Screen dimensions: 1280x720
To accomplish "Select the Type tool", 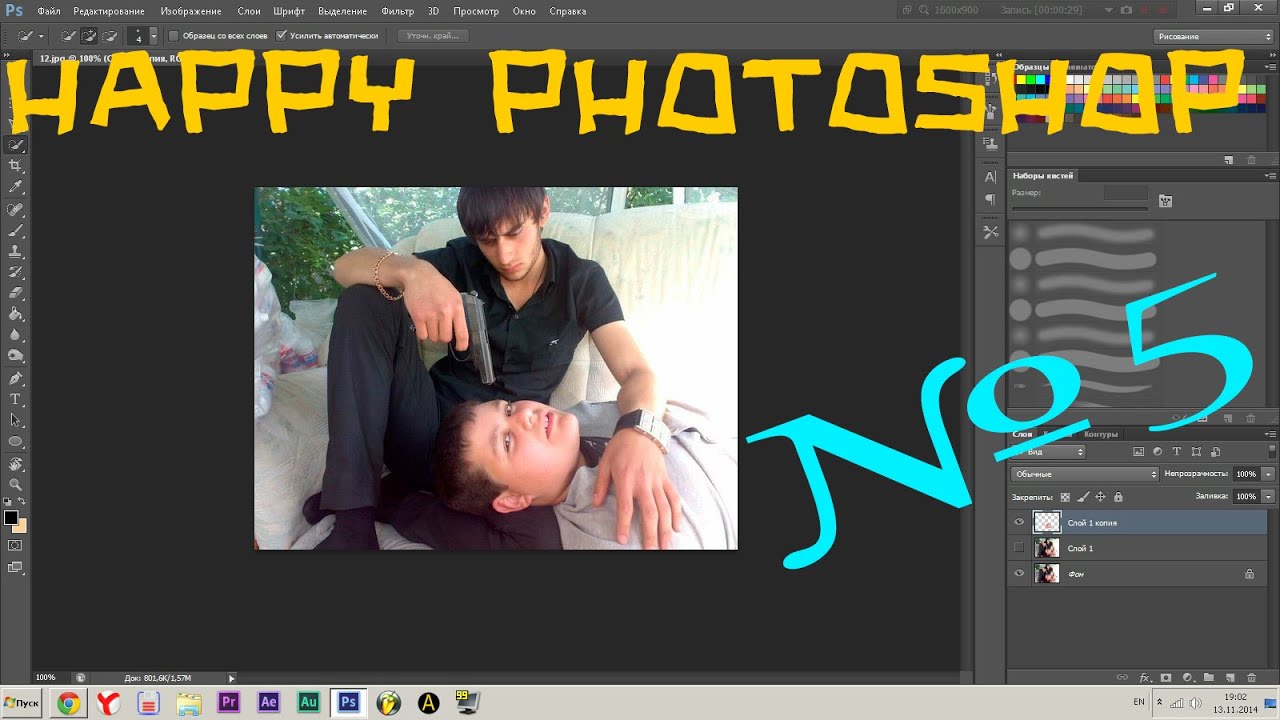I will point(16,400).
